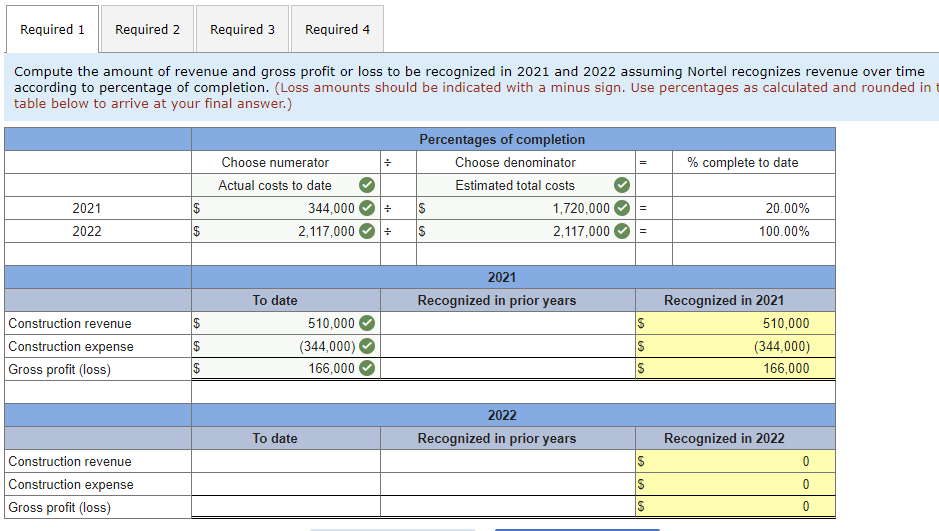This screenshot has height=531, width=939.
Task: Click the 2022 row label in percentages table
Action: [87, 230]
